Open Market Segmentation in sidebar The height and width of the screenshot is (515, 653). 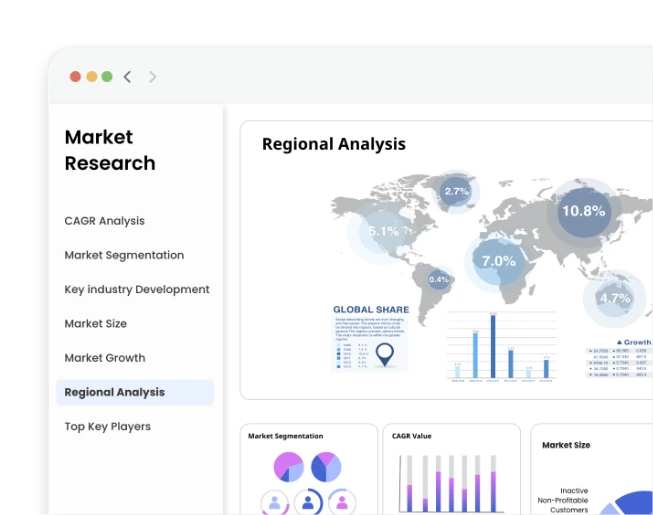click(124, 255)
